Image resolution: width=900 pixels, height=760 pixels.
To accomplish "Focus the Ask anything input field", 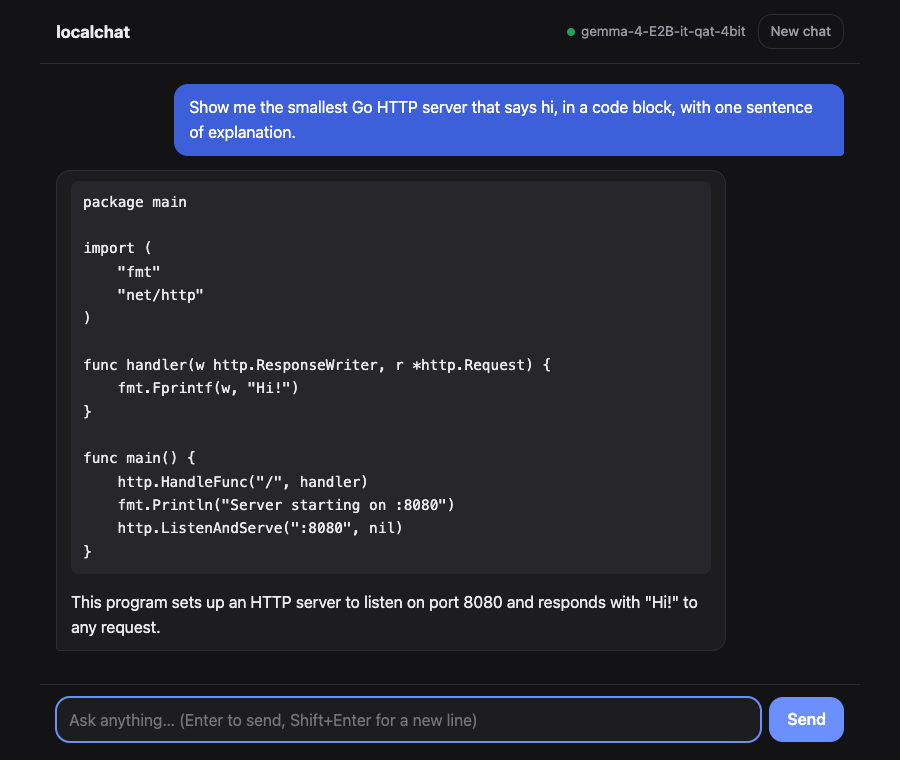I will 408,719.
